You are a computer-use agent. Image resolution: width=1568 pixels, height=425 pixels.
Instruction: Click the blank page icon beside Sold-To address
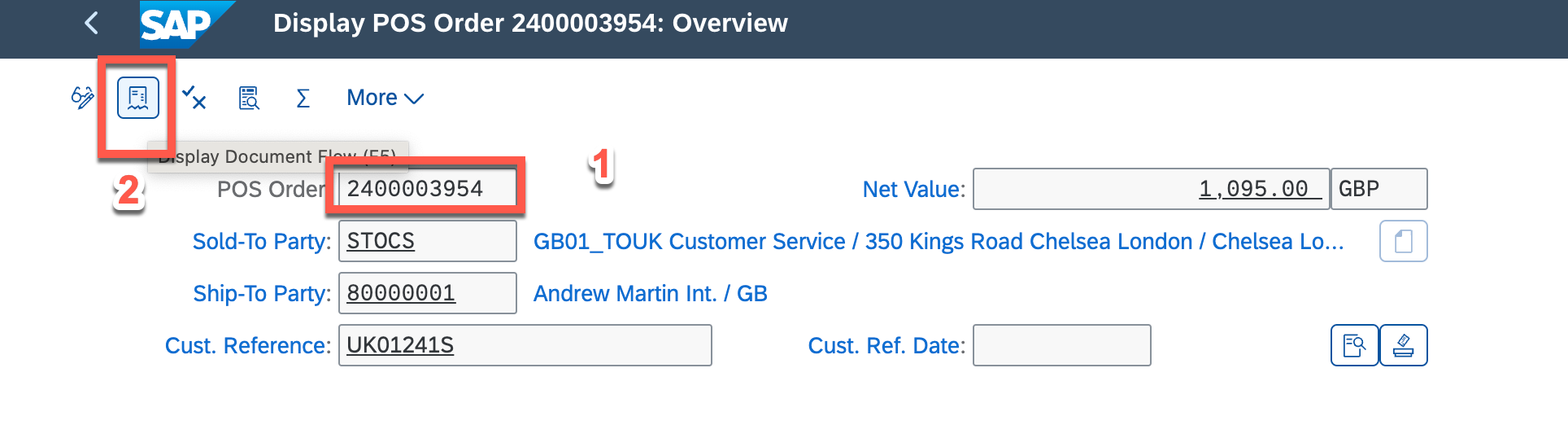(x=1403, y=241)
